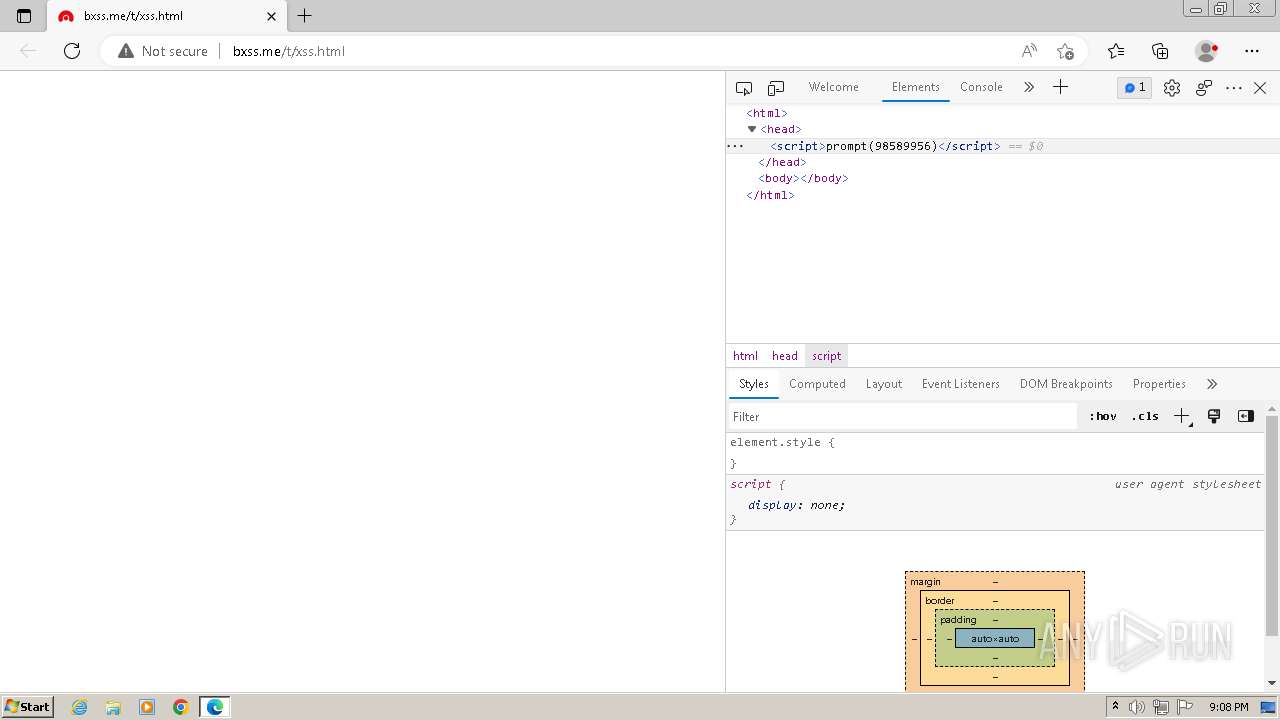Reload the page with refresh icon
Screen dimensions: 1280x720
72,51
